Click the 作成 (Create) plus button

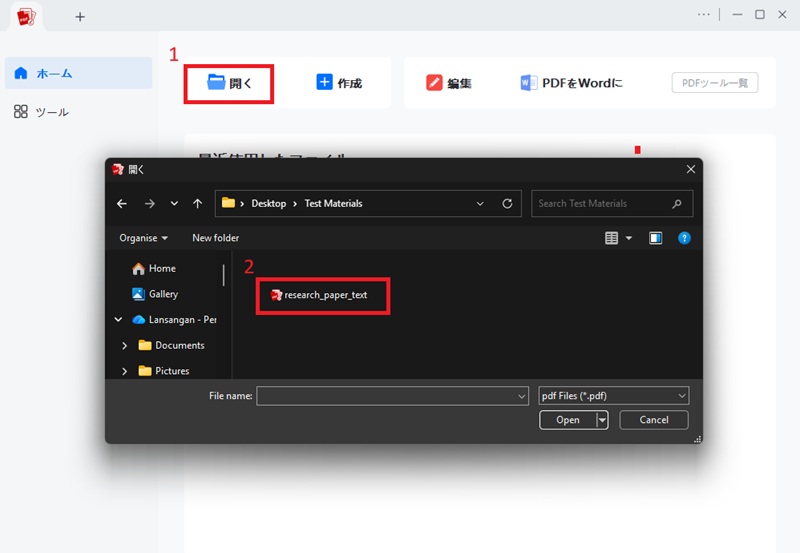pyautogui.click(x=339, y=83)
